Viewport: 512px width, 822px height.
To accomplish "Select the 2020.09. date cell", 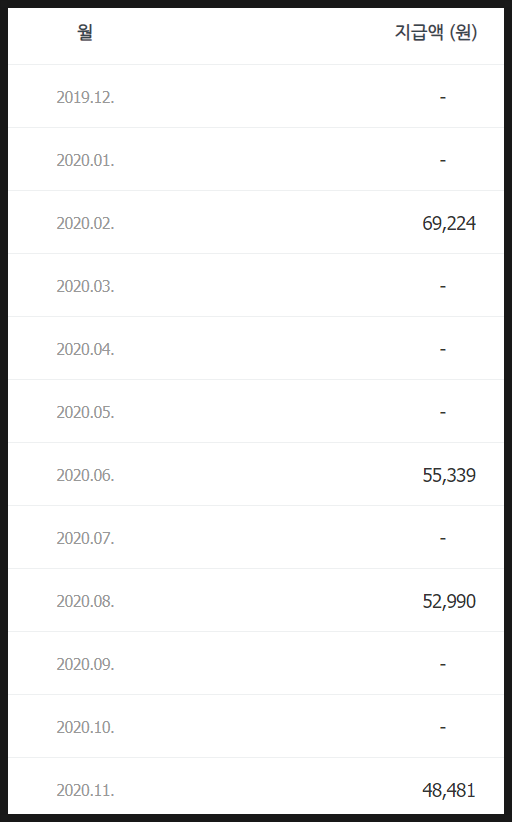I will 85,664.
